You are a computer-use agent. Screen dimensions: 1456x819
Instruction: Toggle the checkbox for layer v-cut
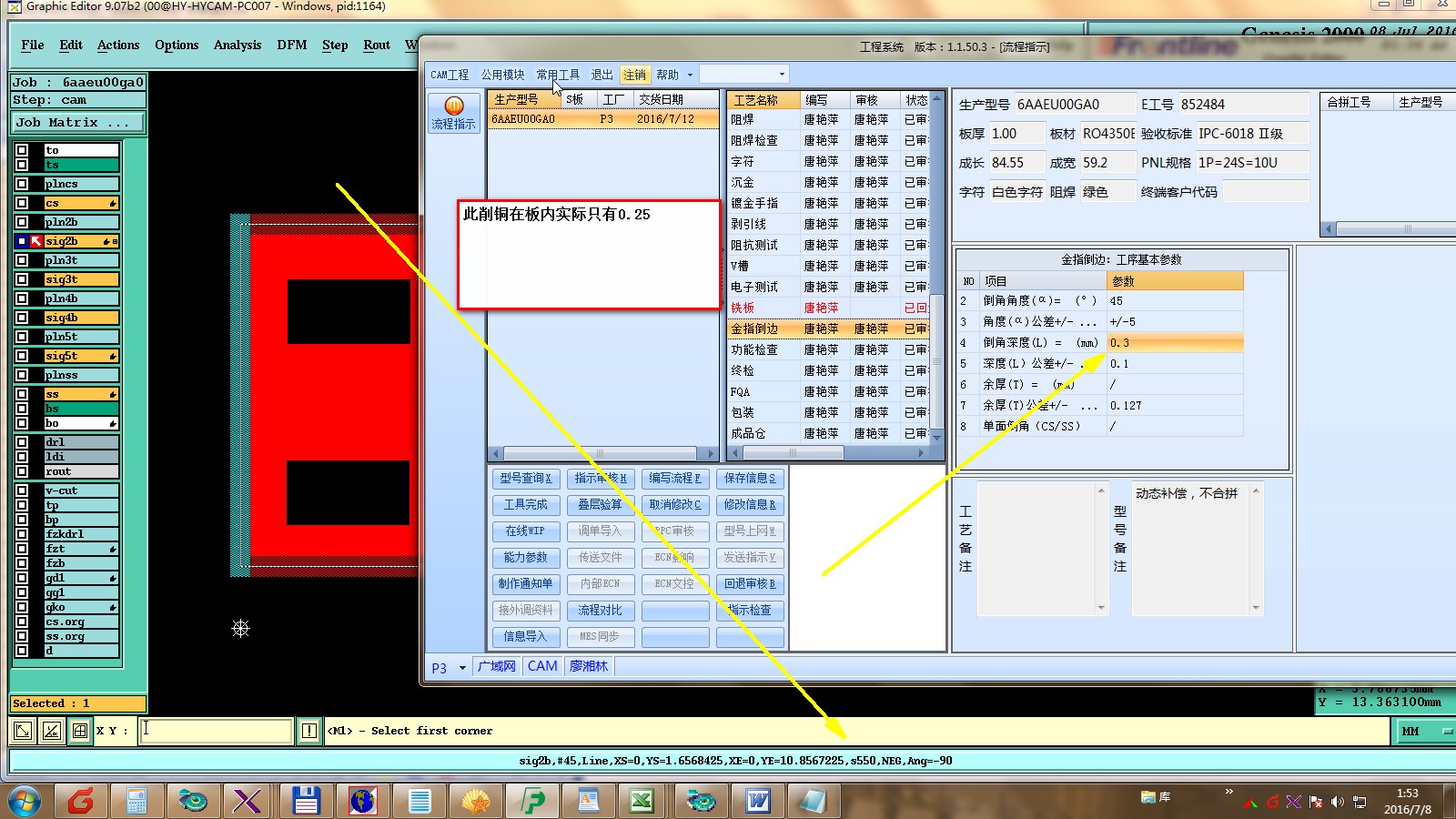[22, 490]
